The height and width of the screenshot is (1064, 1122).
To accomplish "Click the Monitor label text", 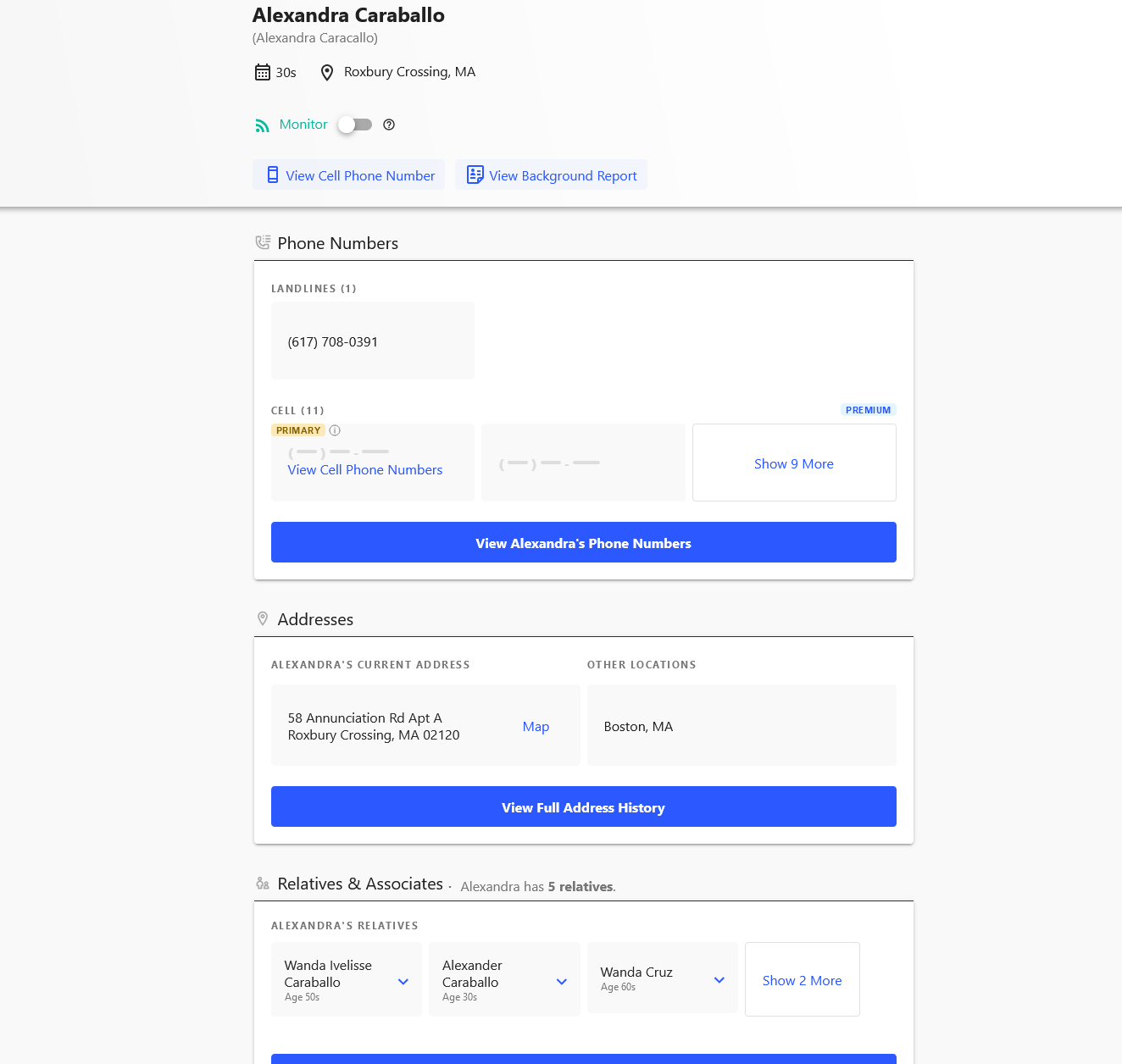I will [x=303, y=125].
